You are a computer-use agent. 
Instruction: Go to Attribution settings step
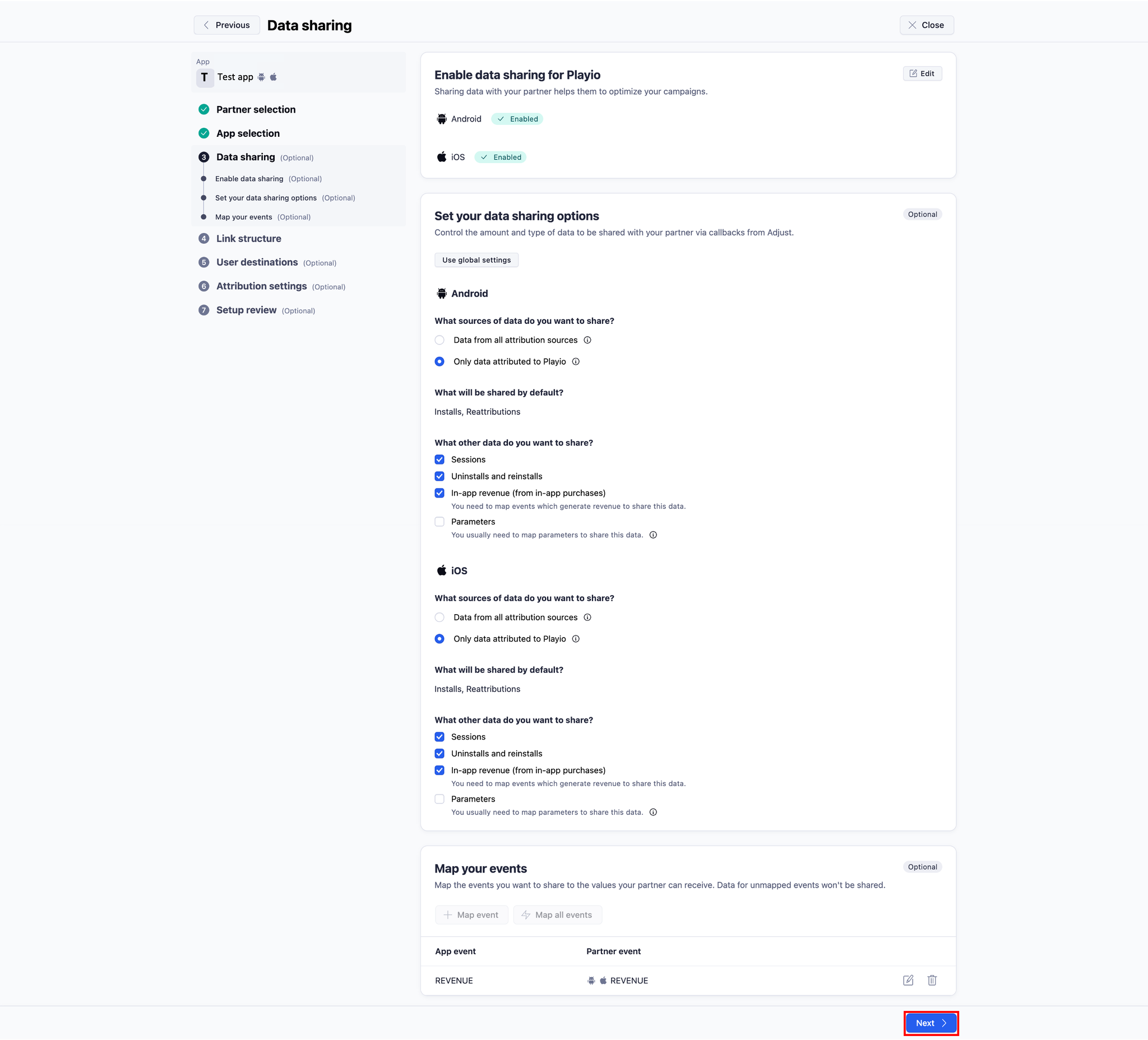pyautogui.click(x=261, y=286)
